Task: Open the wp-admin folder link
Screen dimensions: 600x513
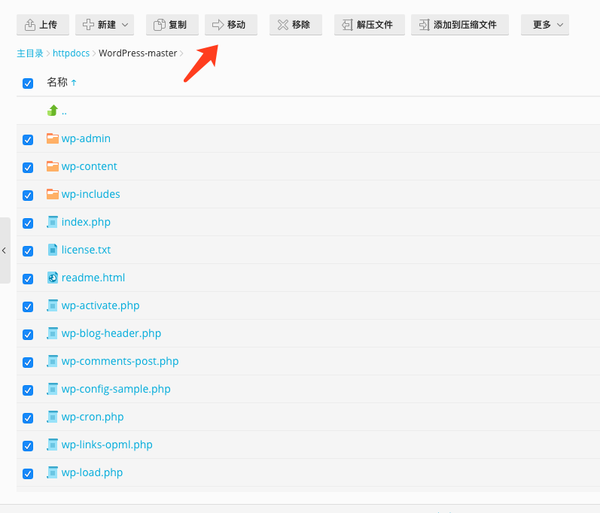Action: [86, 138]
